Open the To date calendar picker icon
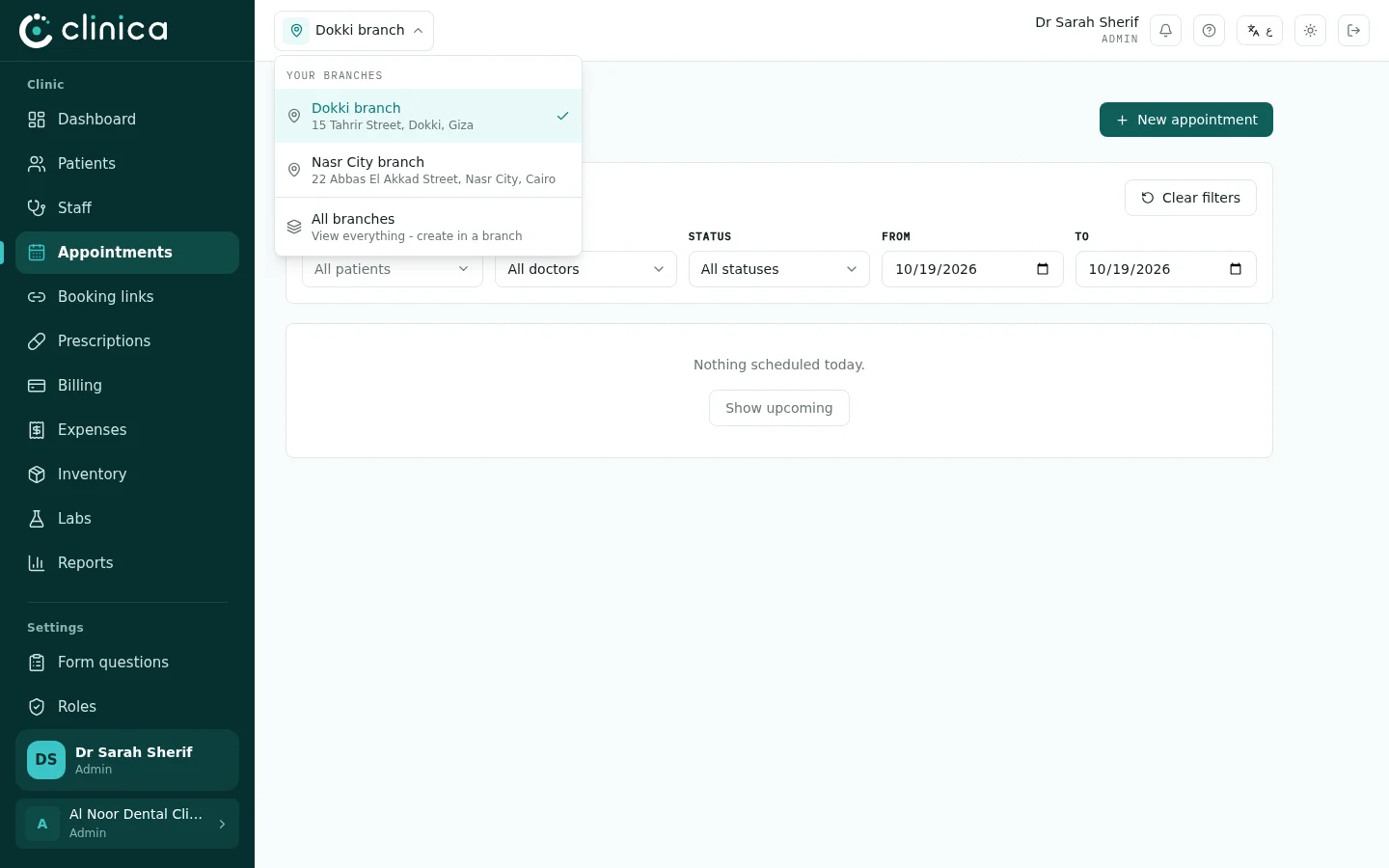The width and height of the screenshot is (1389, 868). [1236, 269]
